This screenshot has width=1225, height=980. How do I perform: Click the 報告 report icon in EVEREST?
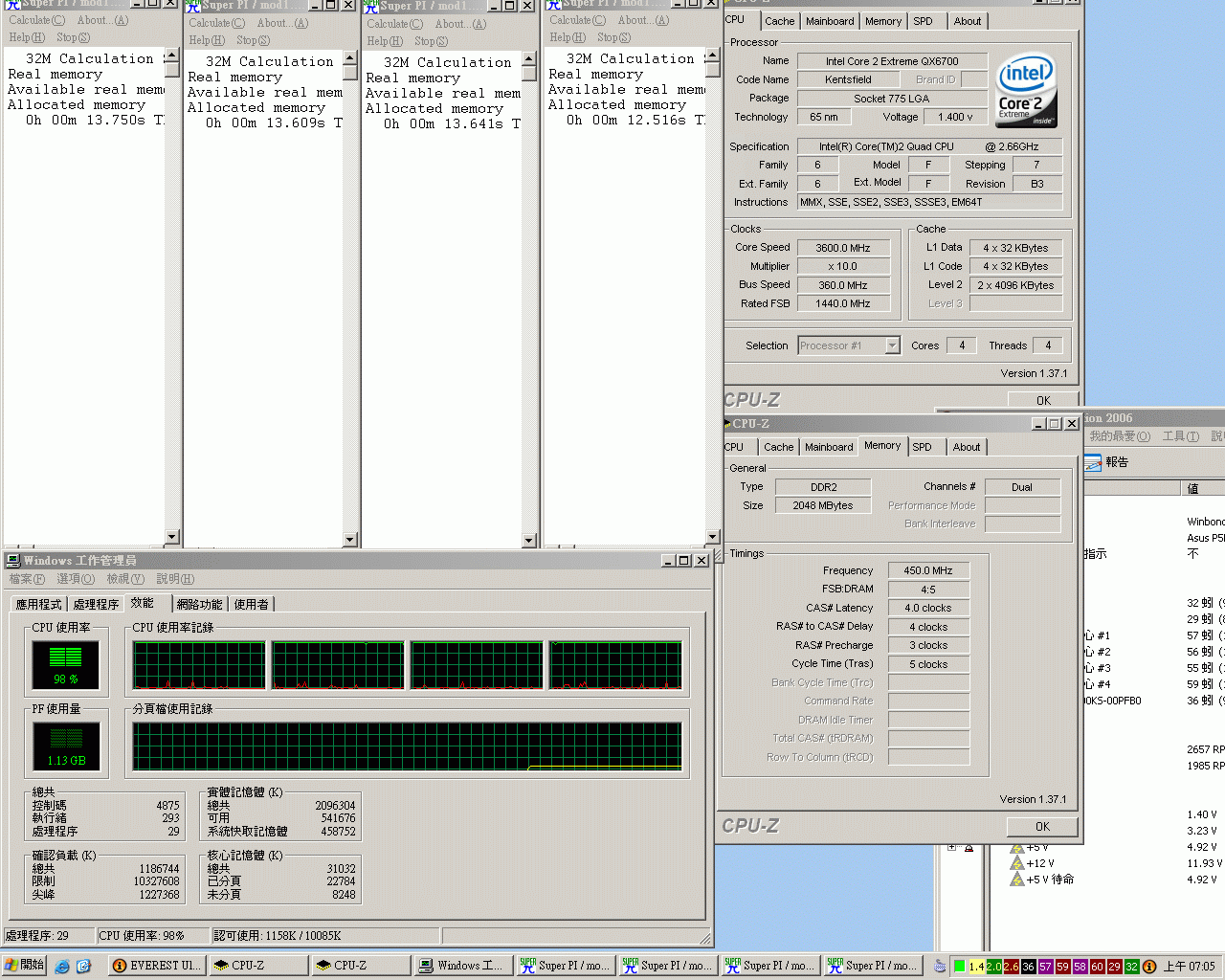tap(1093, 463)
